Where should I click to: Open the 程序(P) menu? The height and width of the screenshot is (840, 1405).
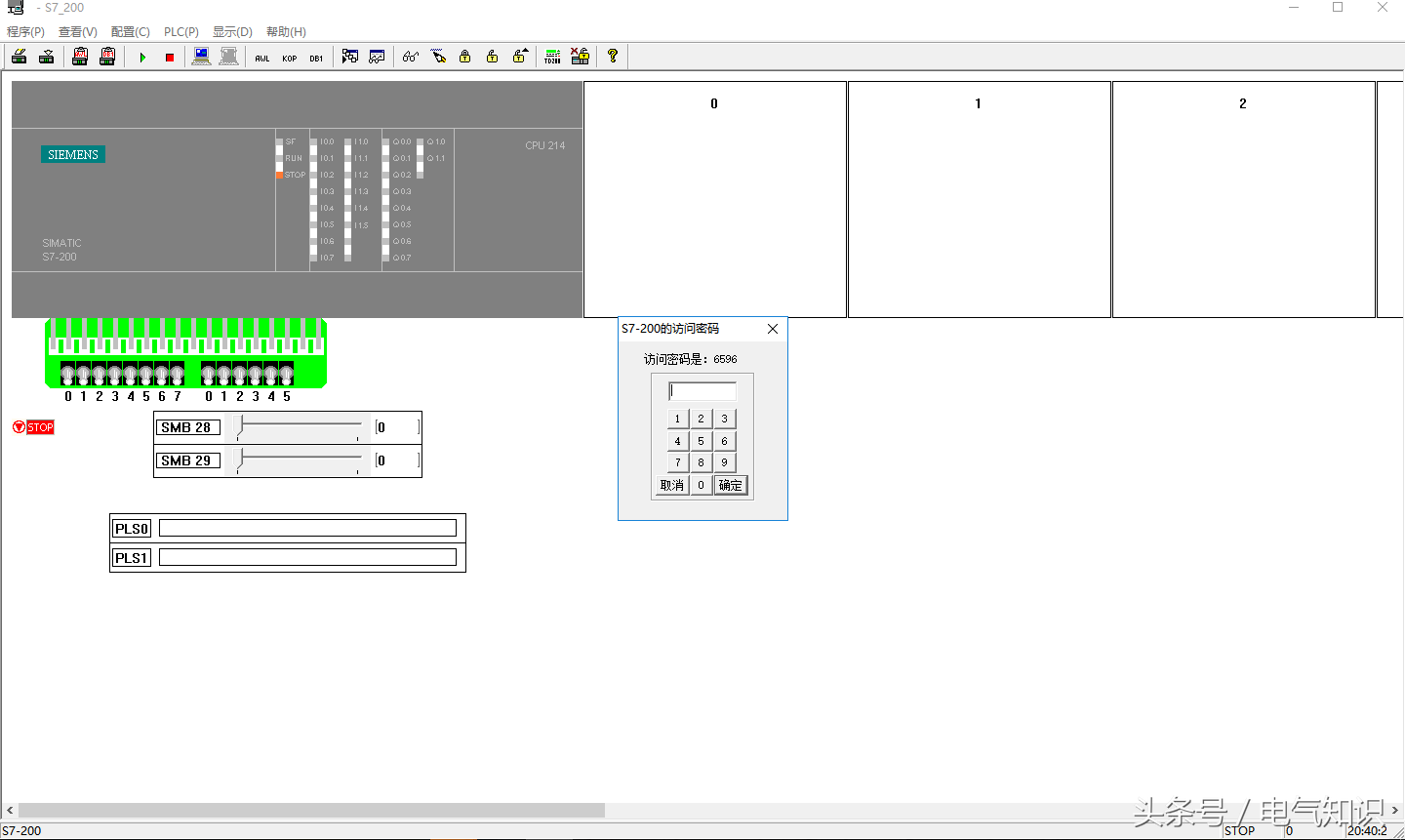click(x=25, y=32)
